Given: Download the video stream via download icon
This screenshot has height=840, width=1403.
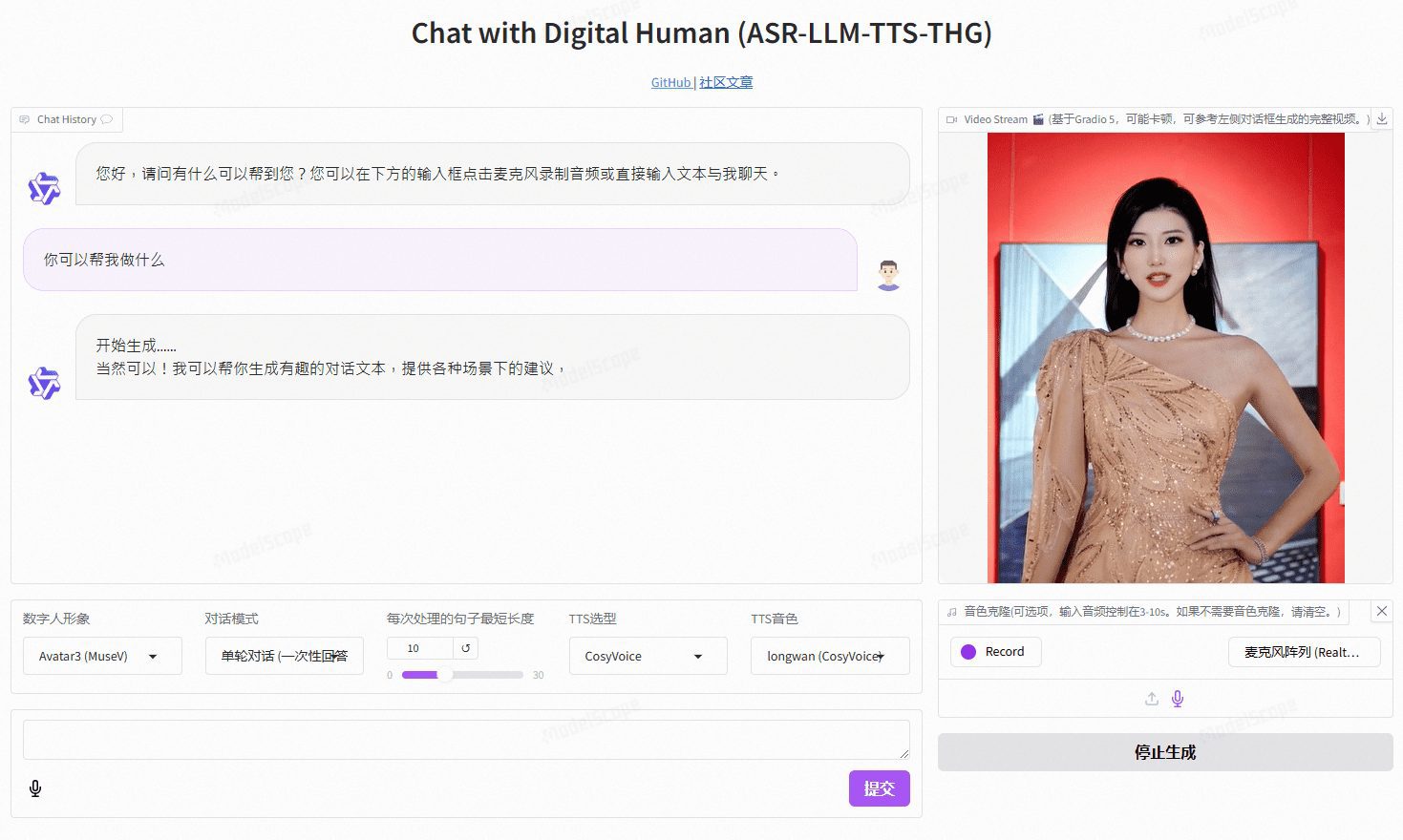Looking at the screenshot, I should pyautogui.click(x=1381, y=119).
